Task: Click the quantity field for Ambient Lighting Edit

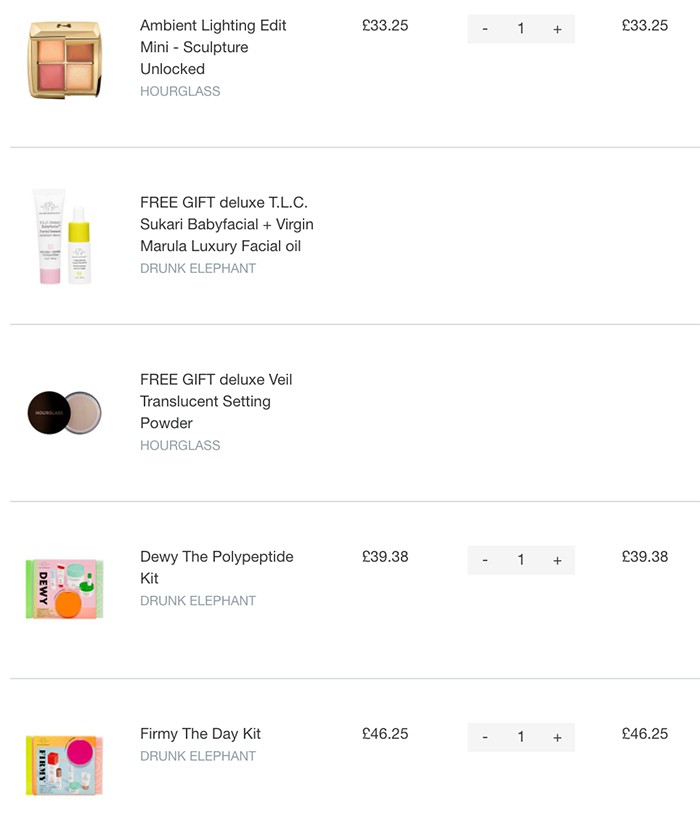Action: (521, 29)
